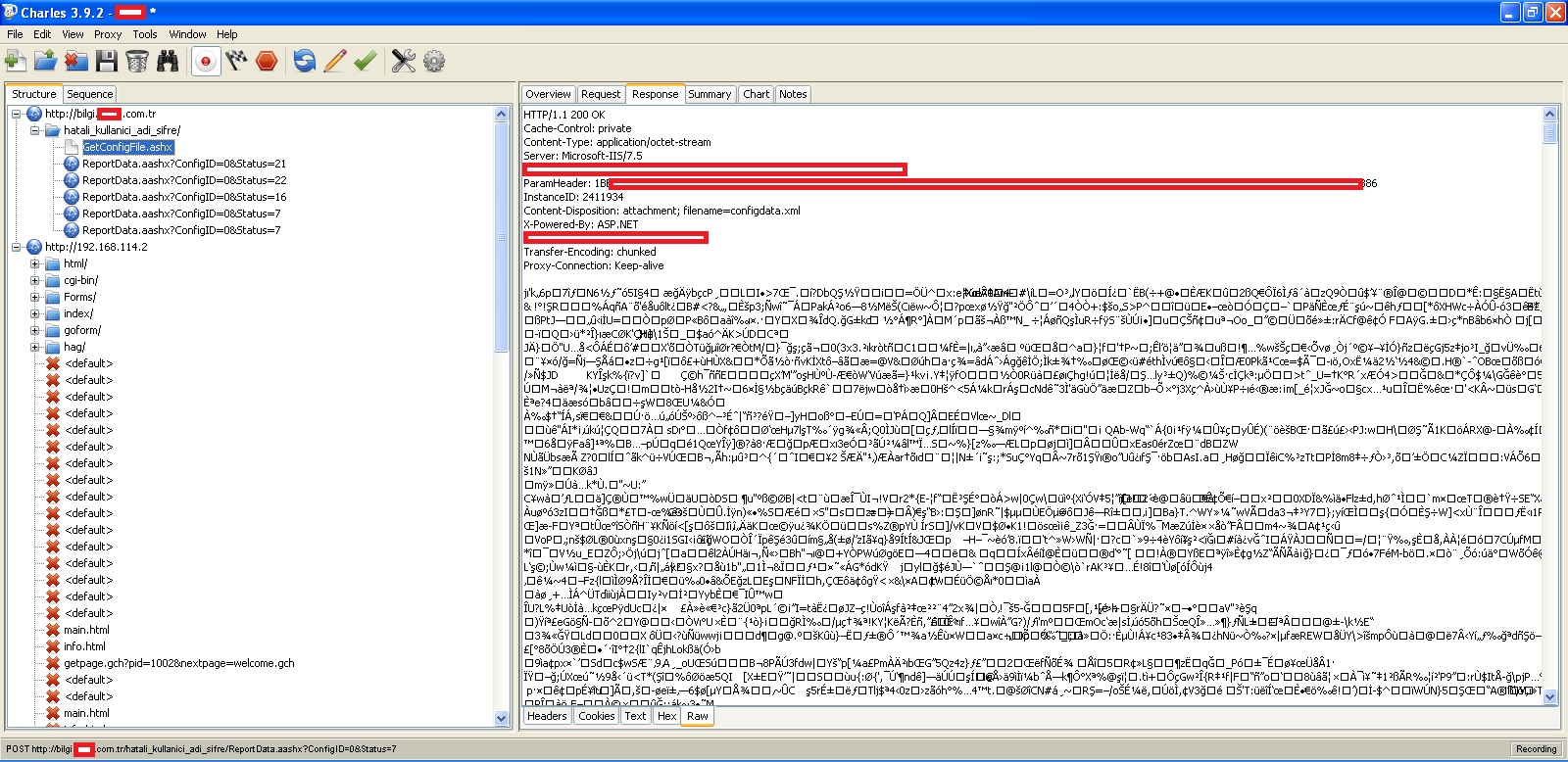Select ReportData request with Status=16
This screenshot has width=1568, height=762.
click(x=184, y=197)
